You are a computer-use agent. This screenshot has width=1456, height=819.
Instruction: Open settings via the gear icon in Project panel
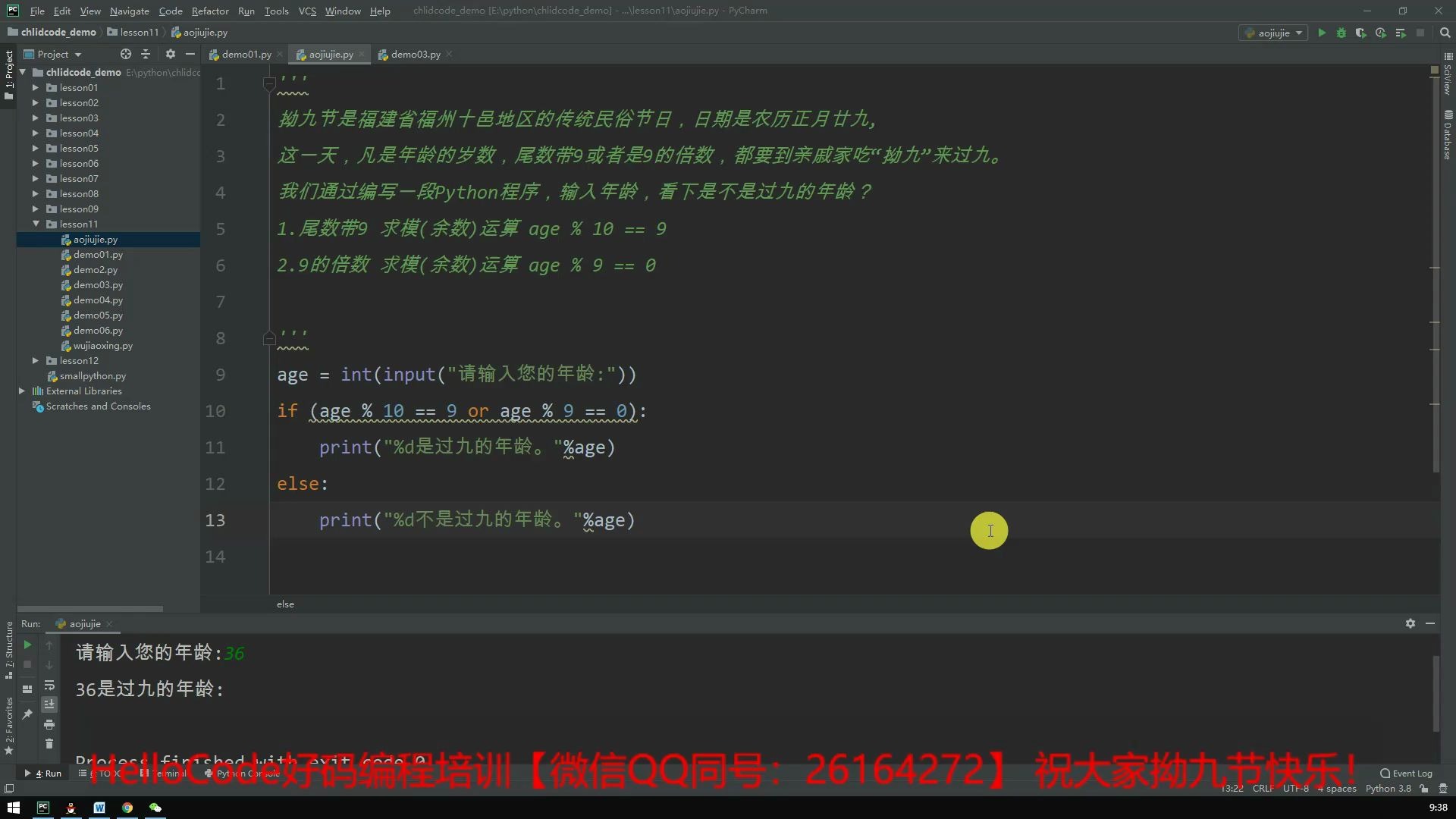[x=171, y=54]
